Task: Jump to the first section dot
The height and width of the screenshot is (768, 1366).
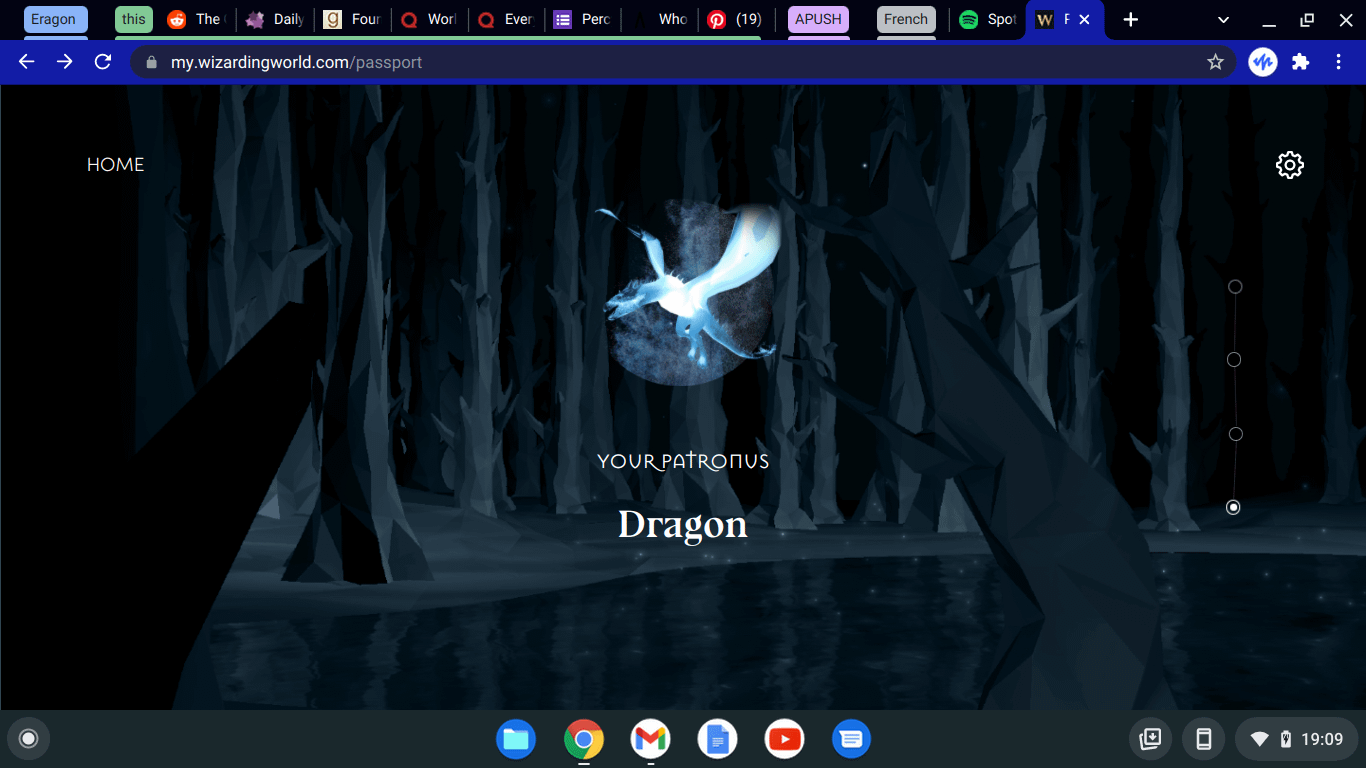Action: 1235,287
